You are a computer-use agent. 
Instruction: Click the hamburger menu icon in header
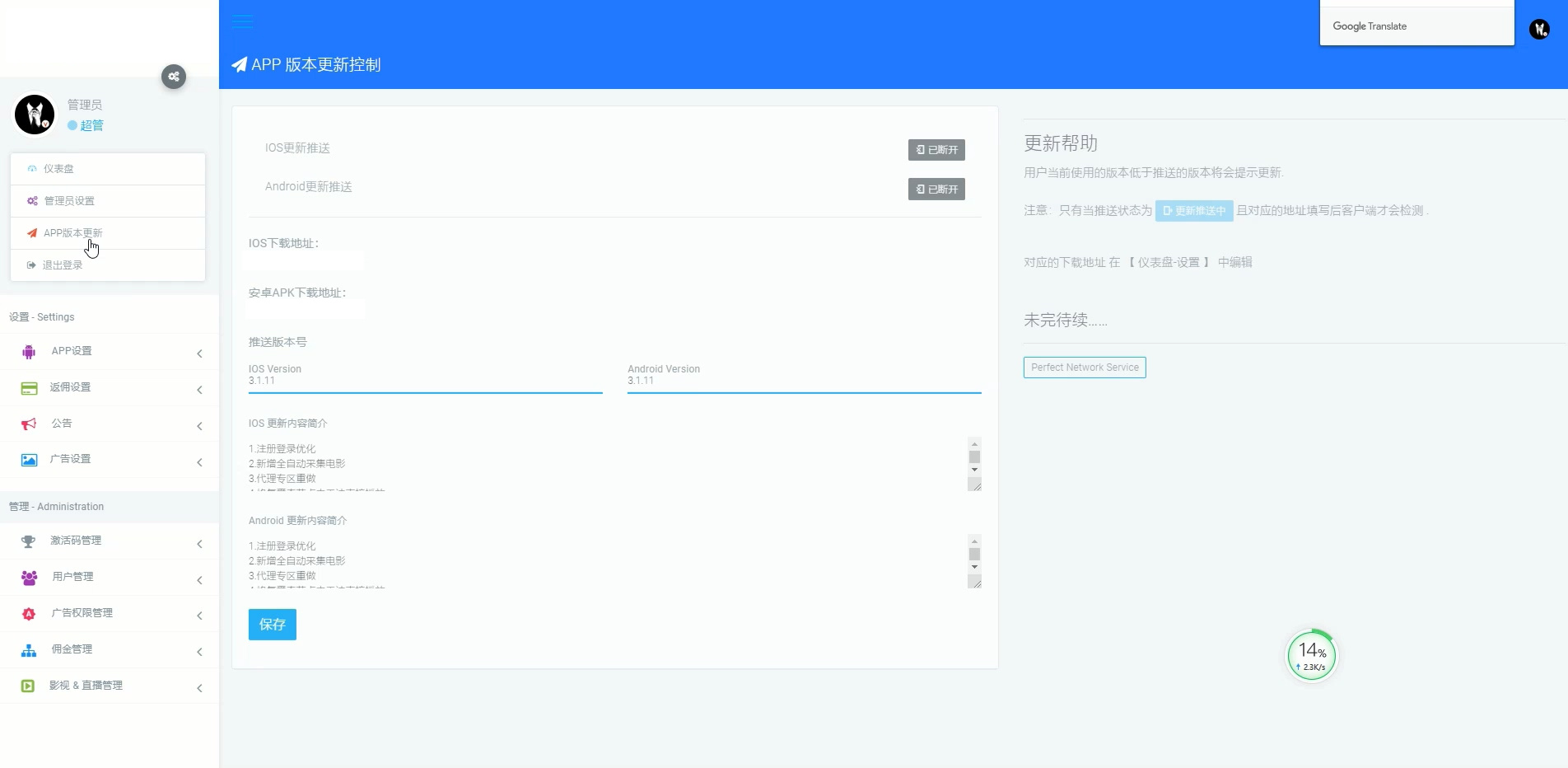242,21
